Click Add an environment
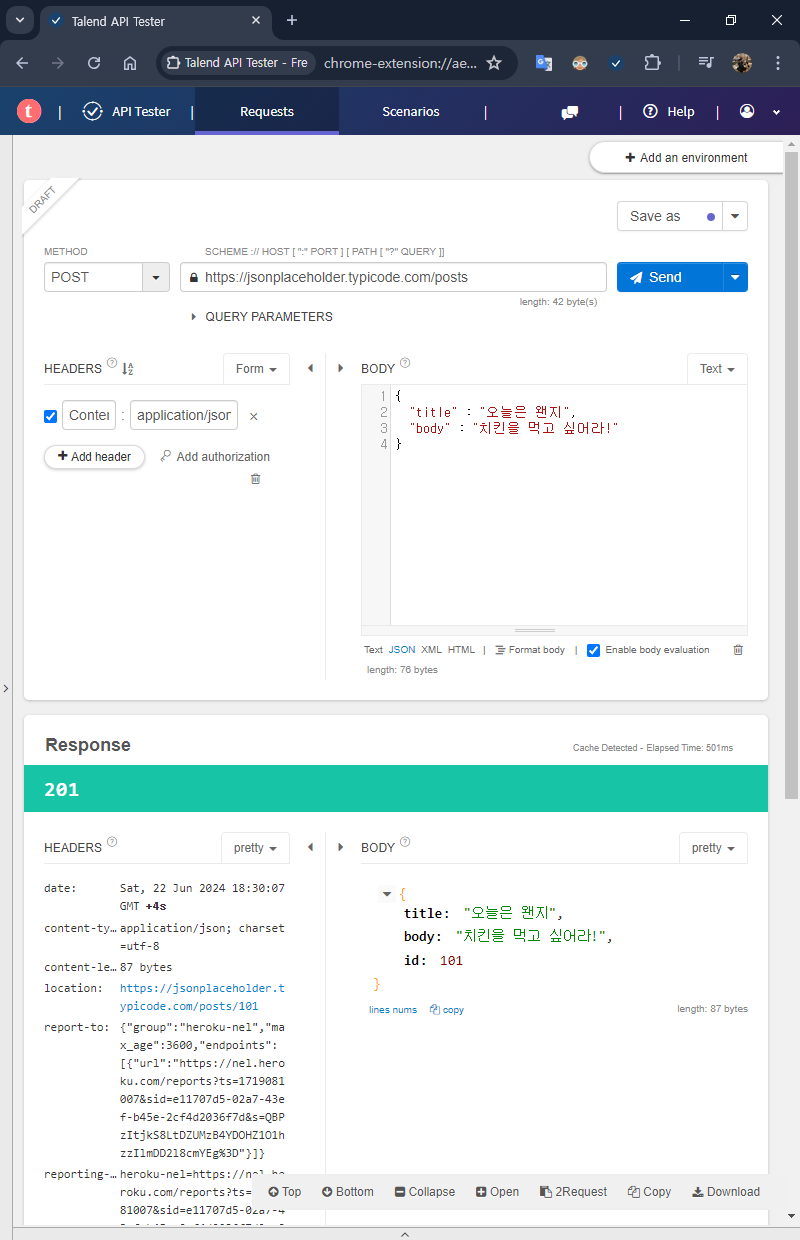This screenshot has width=800, height=1240. pos(686,158)
